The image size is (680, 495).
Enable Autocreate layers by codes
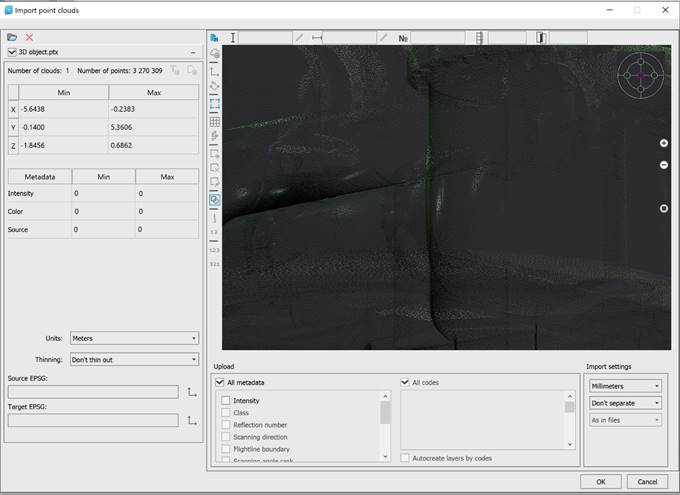pyautogui.click(x=405, y=458)
